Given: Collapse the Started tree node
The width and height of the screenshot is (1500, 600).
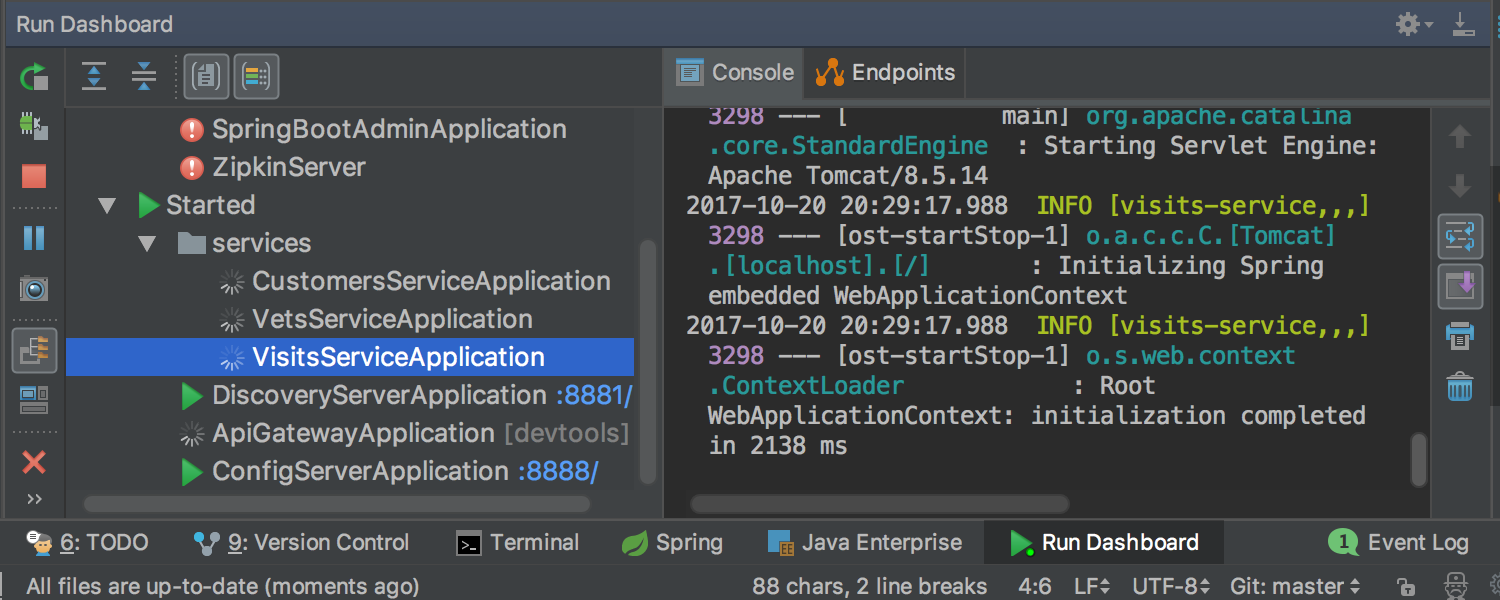Looking at the screenshot, I should [107, 206].
